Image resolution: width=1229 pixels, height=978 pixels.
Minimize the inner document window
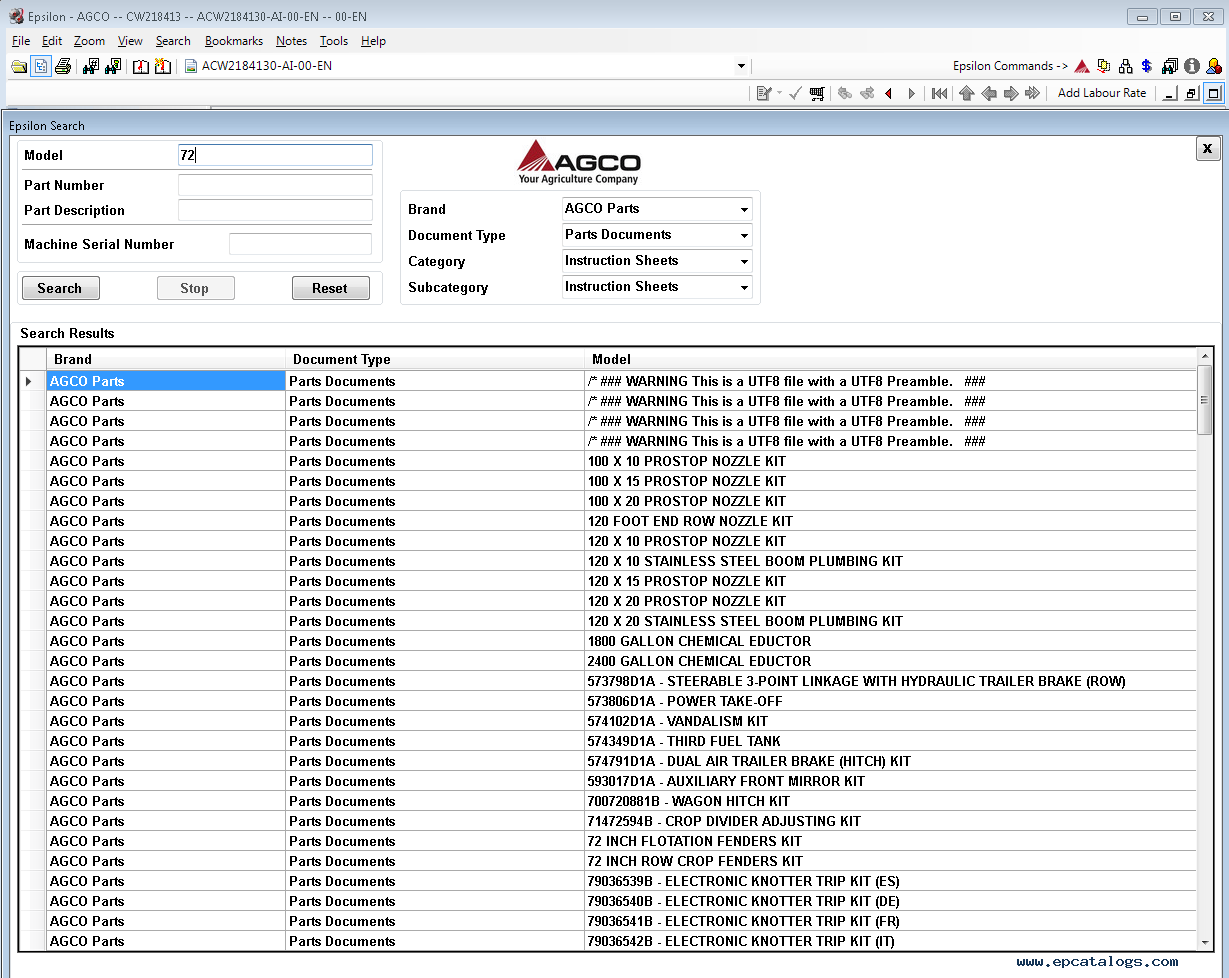pos(1170,93)
